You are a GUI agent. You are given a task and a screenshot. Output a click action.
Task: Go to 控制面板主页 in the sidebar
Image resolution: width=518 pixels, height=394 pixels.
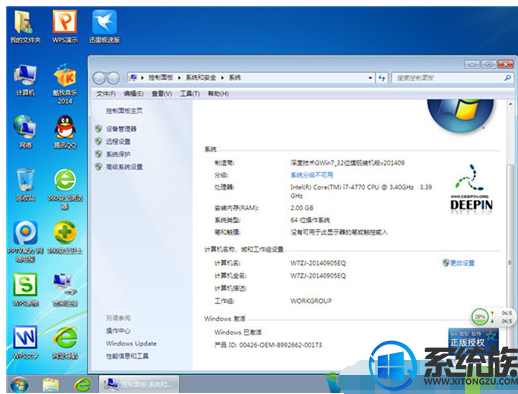pos(124,111)
